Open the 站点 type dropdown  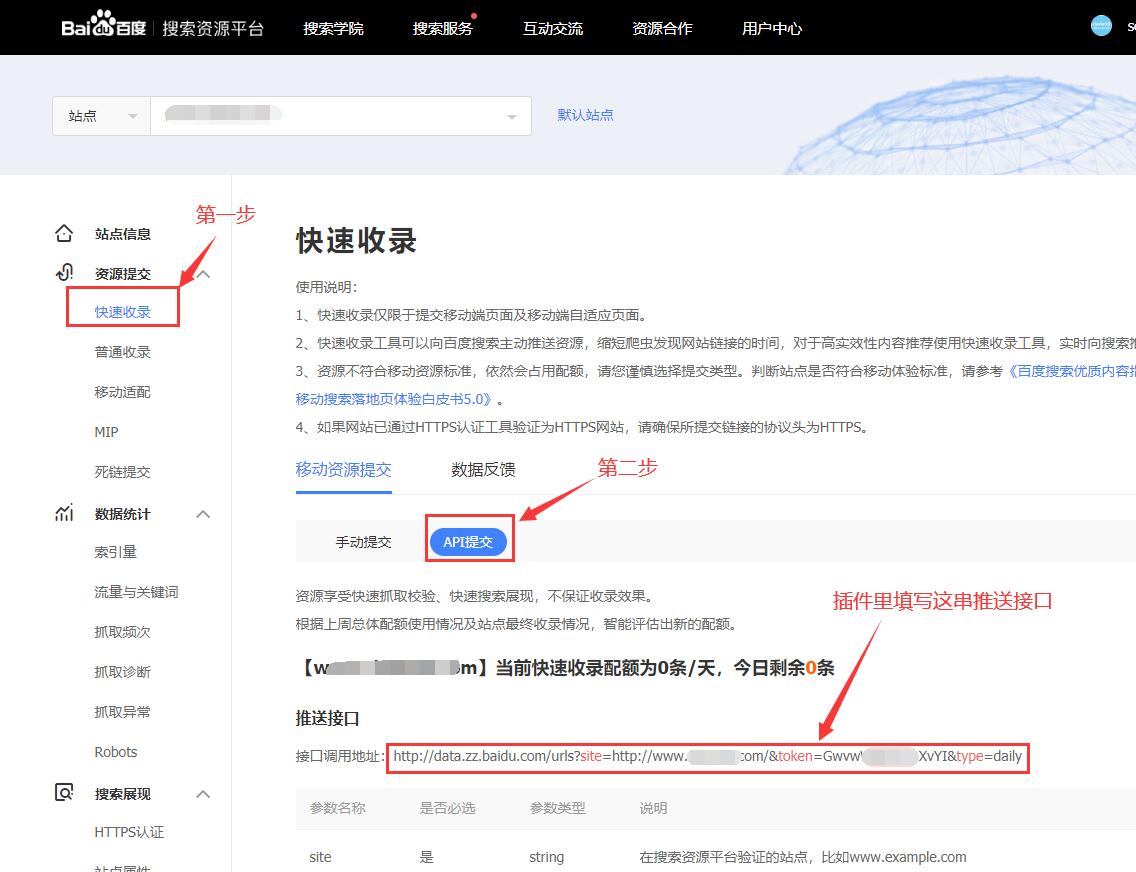click(x=101, y=116)
